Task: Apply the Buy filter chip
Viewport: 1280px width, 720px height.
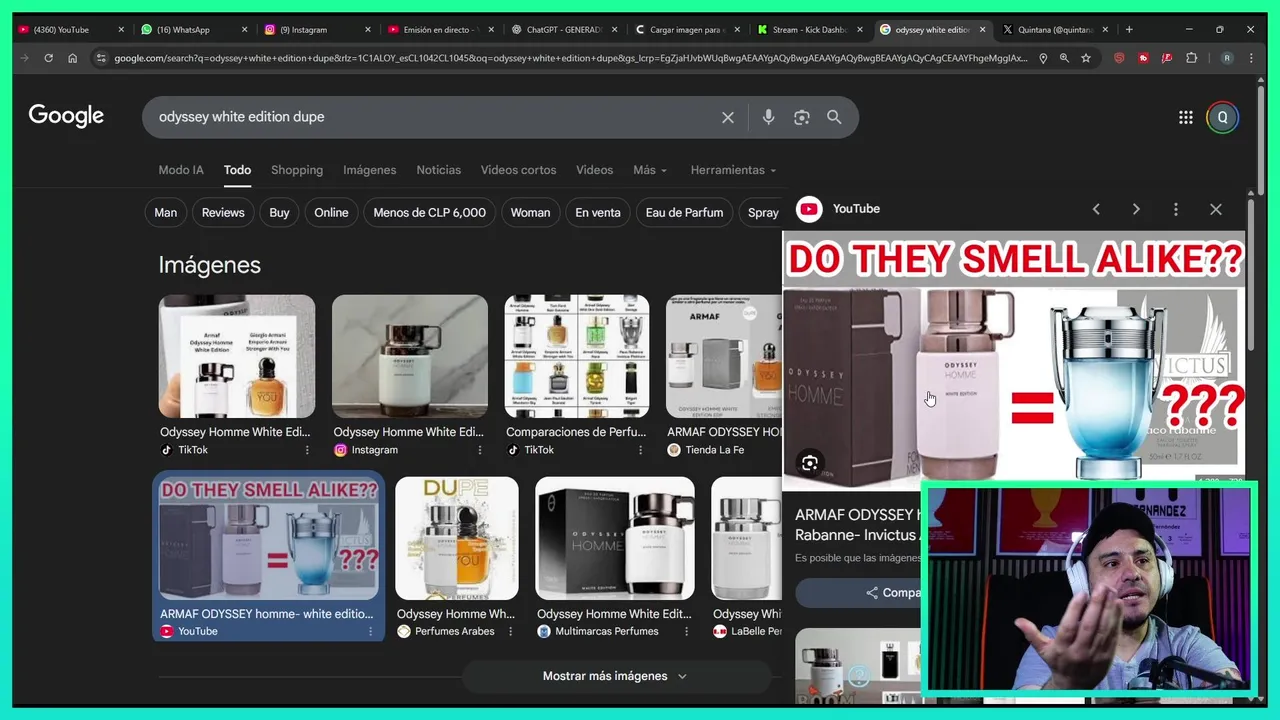Action: (x=279, y=212)
